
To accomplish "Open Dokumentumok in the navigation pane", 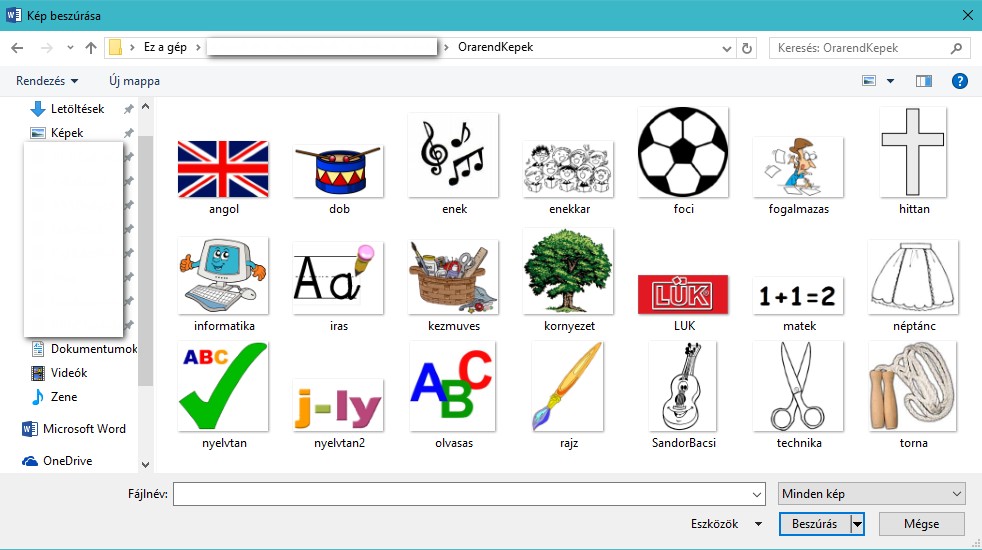I will (x=93, y=349).
